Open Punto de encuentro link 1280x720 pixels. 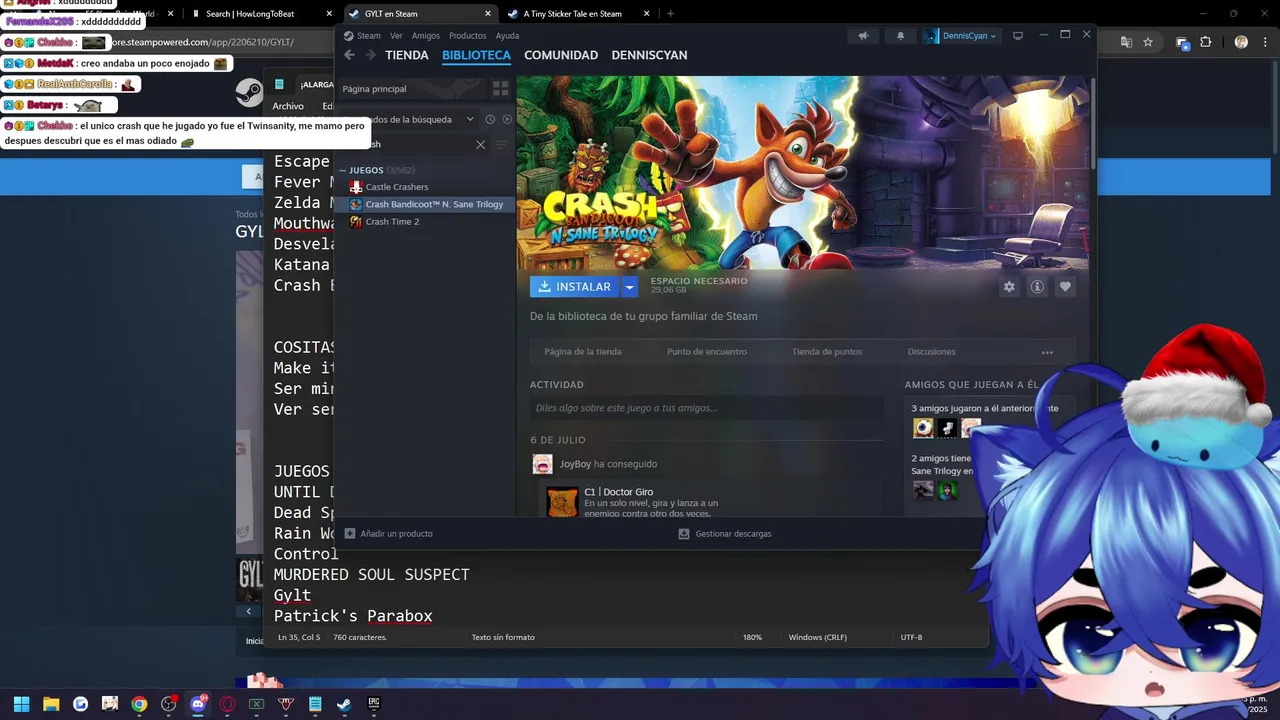pyautogui.click(x=707, y=352)
